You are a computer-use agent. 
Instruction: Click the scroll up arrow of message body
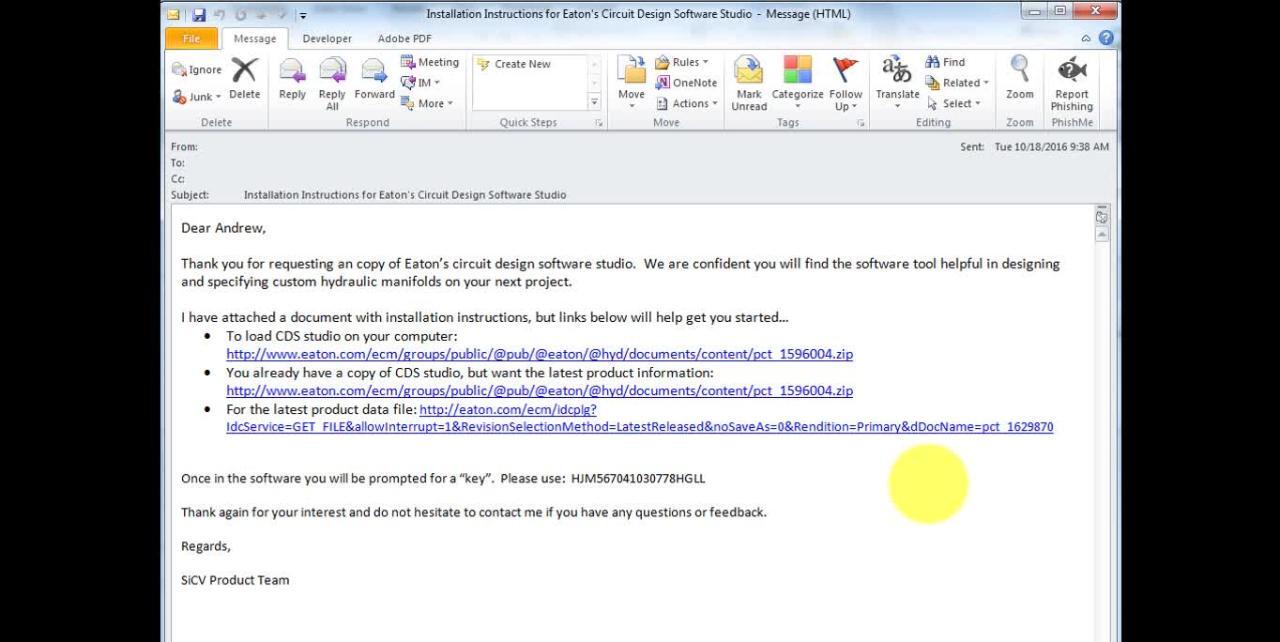click(1102, 235)
